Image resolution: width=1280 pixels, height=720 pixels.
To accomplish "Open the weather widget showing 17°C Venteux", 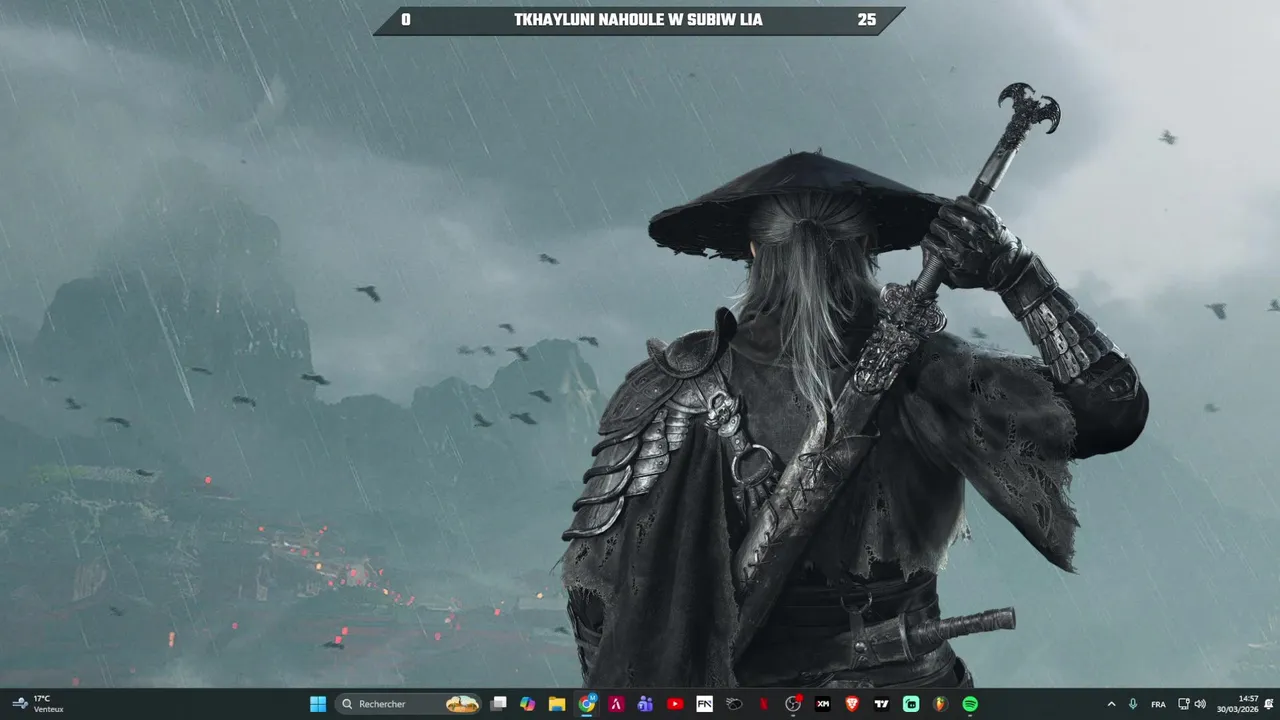I will coord(38,704).
